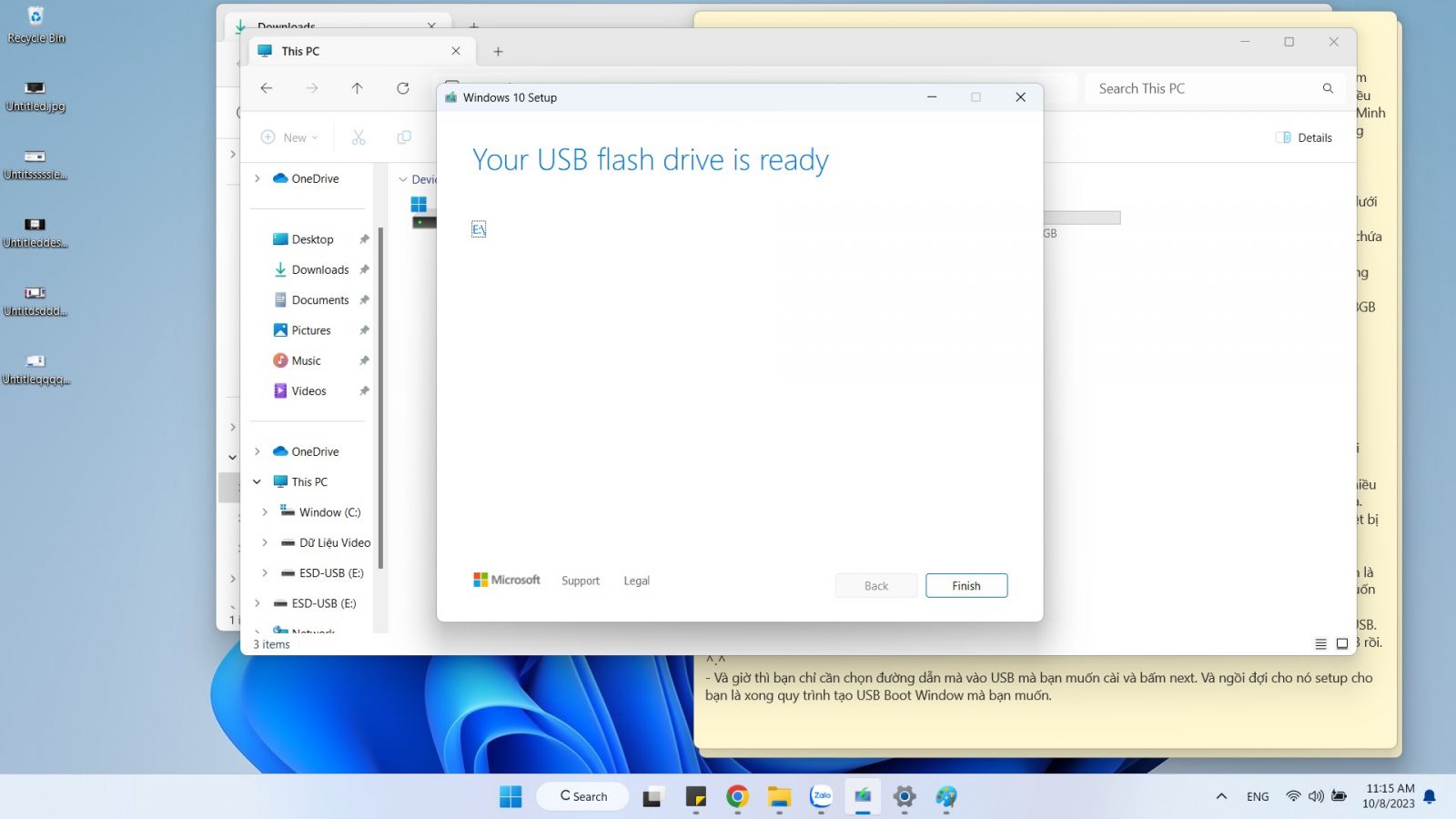Screen dimensions: 1456x819
Task: Unpin Videos using its pin icon
Action: pyautogui.click(x=364, y=390)
